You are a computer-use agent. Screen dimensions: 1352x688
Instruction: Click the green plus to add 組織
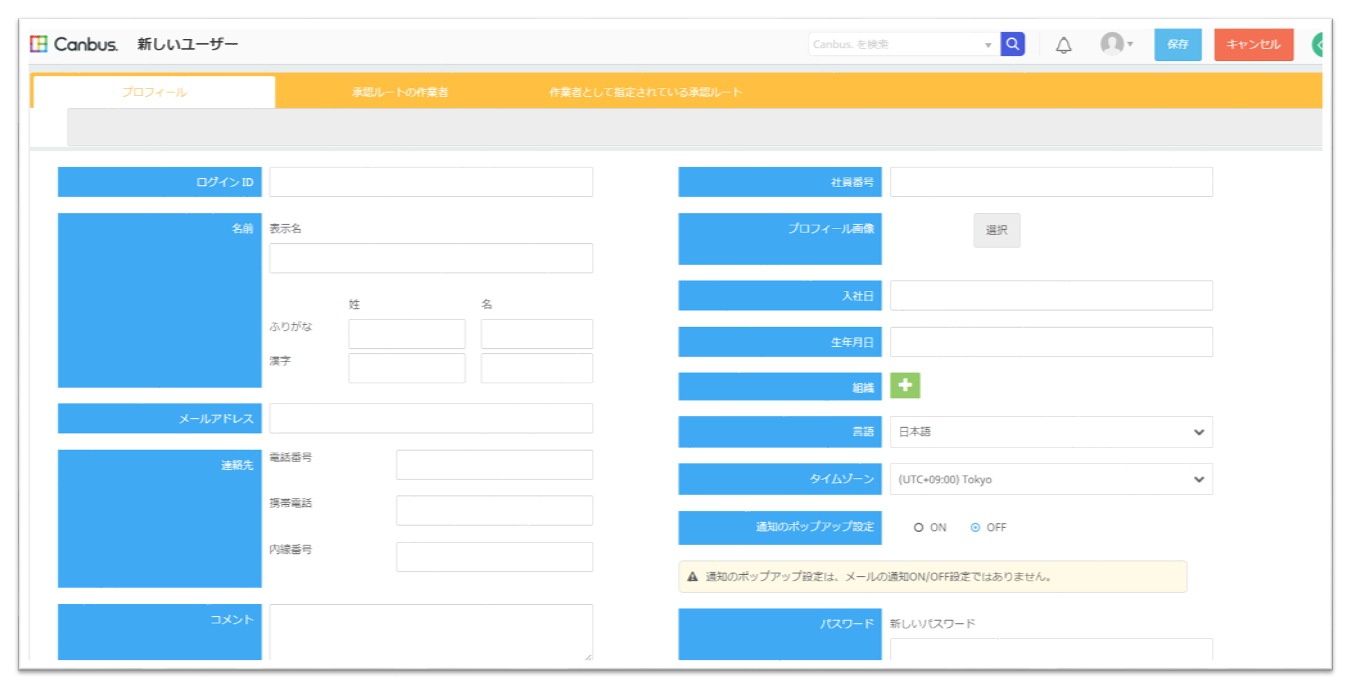pos(905,385)
